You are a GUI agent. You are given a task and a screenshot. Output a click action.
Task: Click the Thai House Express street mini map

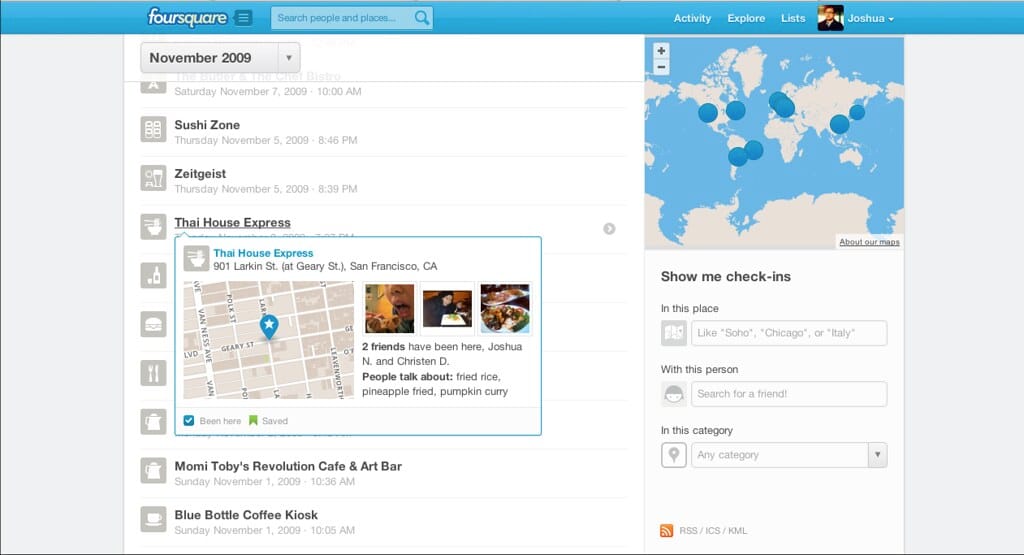tap(268, 340)
